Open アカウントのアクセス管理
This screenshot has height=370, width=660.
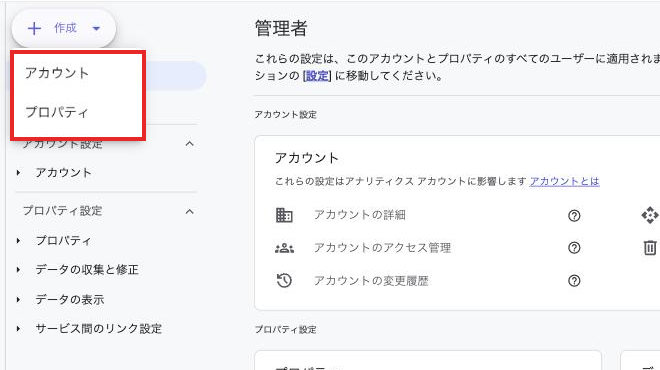(383, 248)
